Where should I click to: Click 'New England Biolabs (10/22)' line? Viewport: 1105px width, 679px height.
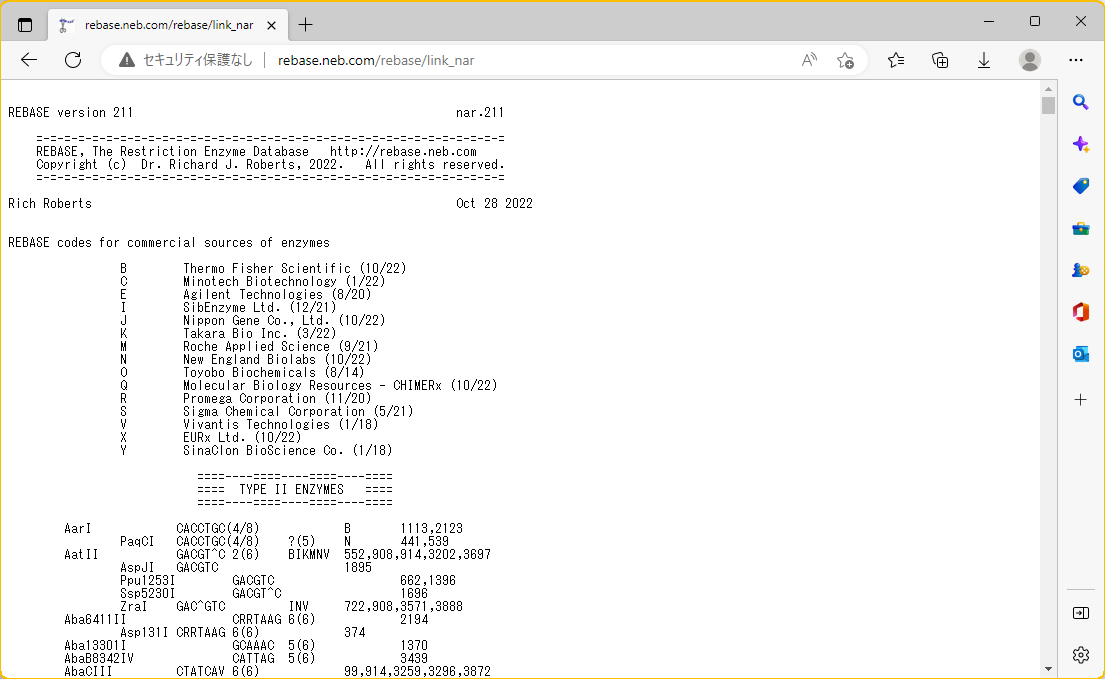(x=277, y=359)
